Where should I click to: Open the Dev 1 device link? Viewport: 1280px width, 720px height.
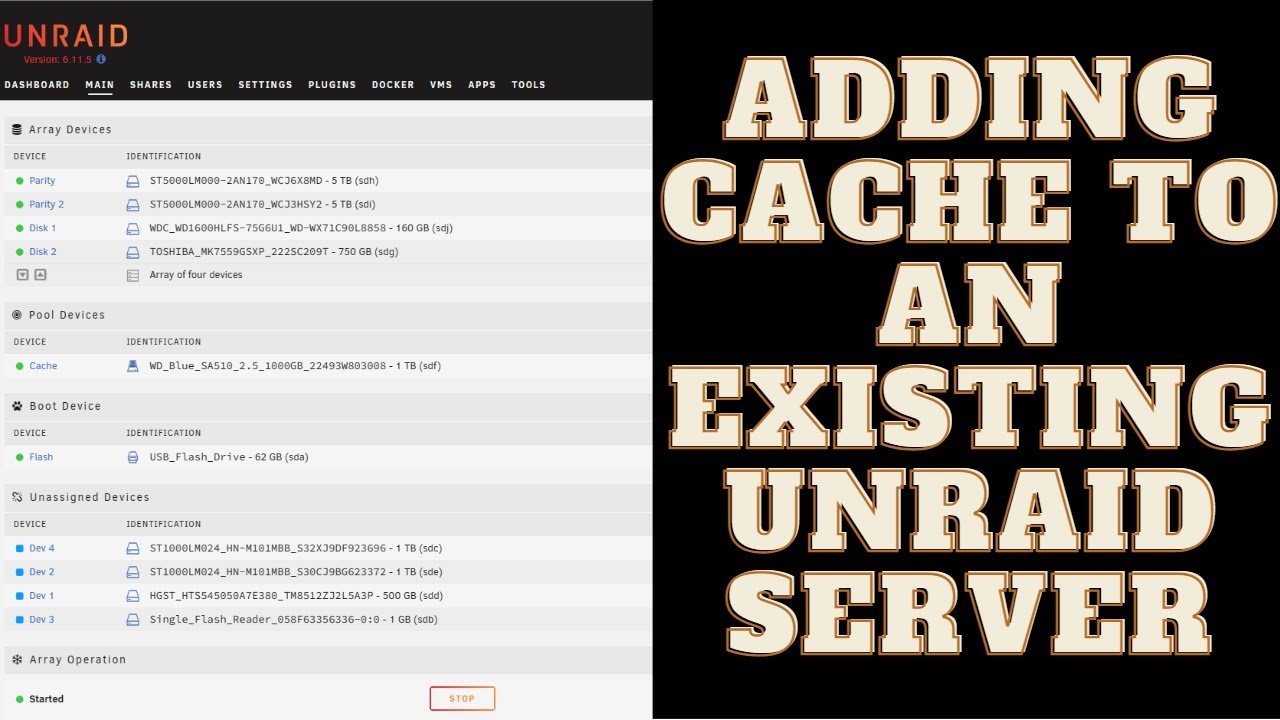click(x=42, y=596)
